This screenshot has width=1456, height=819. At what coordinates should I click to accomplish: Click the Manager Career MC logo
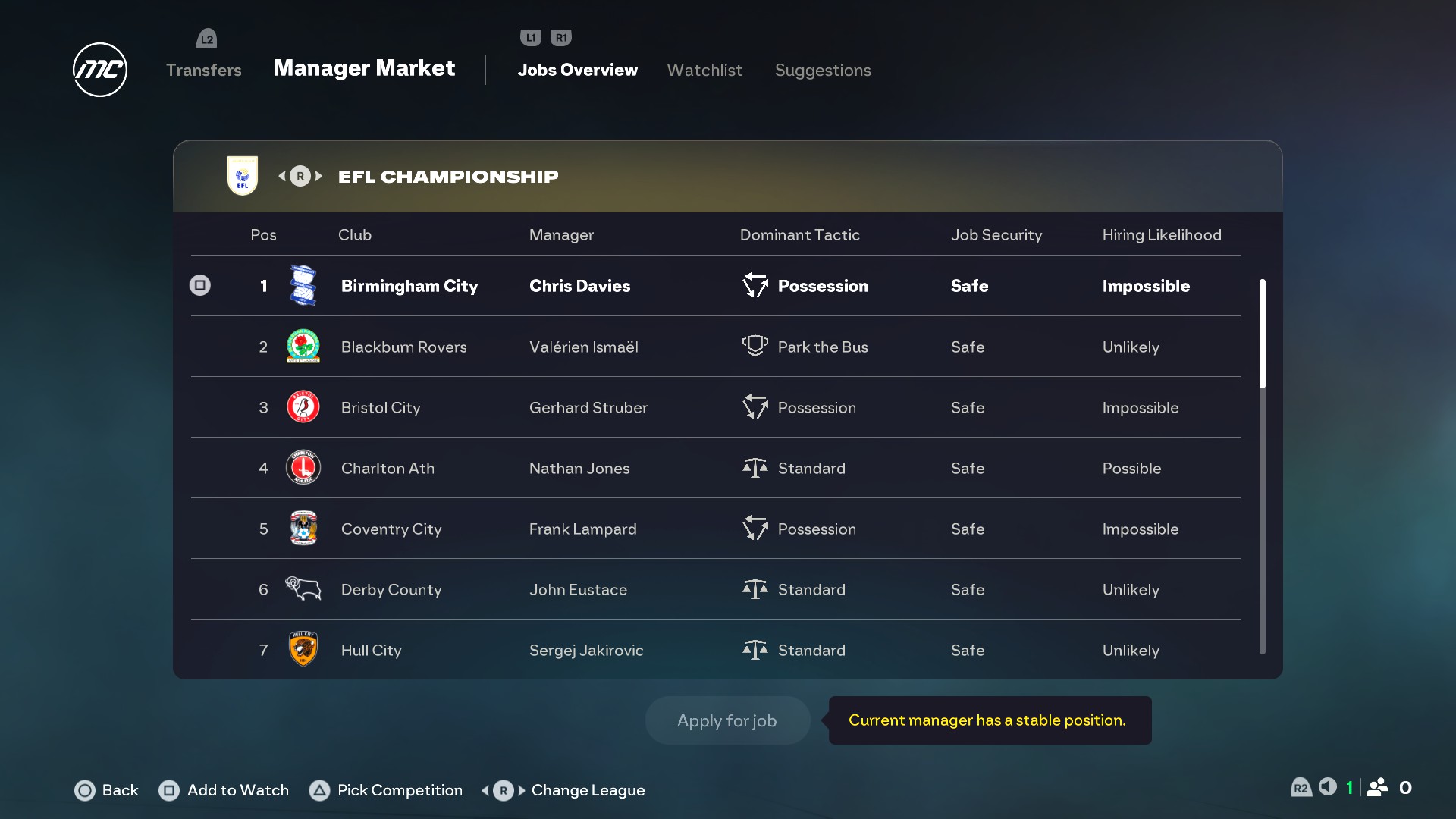[x=99, y=70]
